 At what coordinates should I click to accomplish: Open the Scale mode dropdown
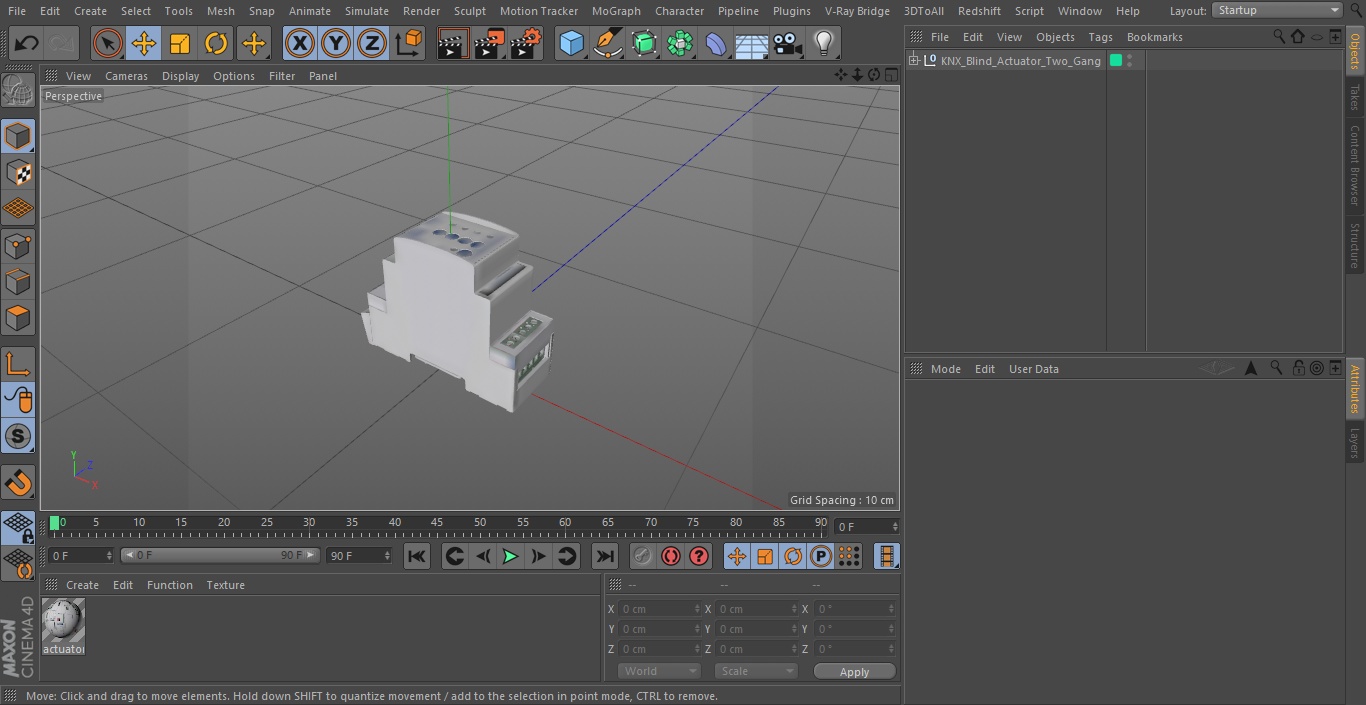[755, 671]
